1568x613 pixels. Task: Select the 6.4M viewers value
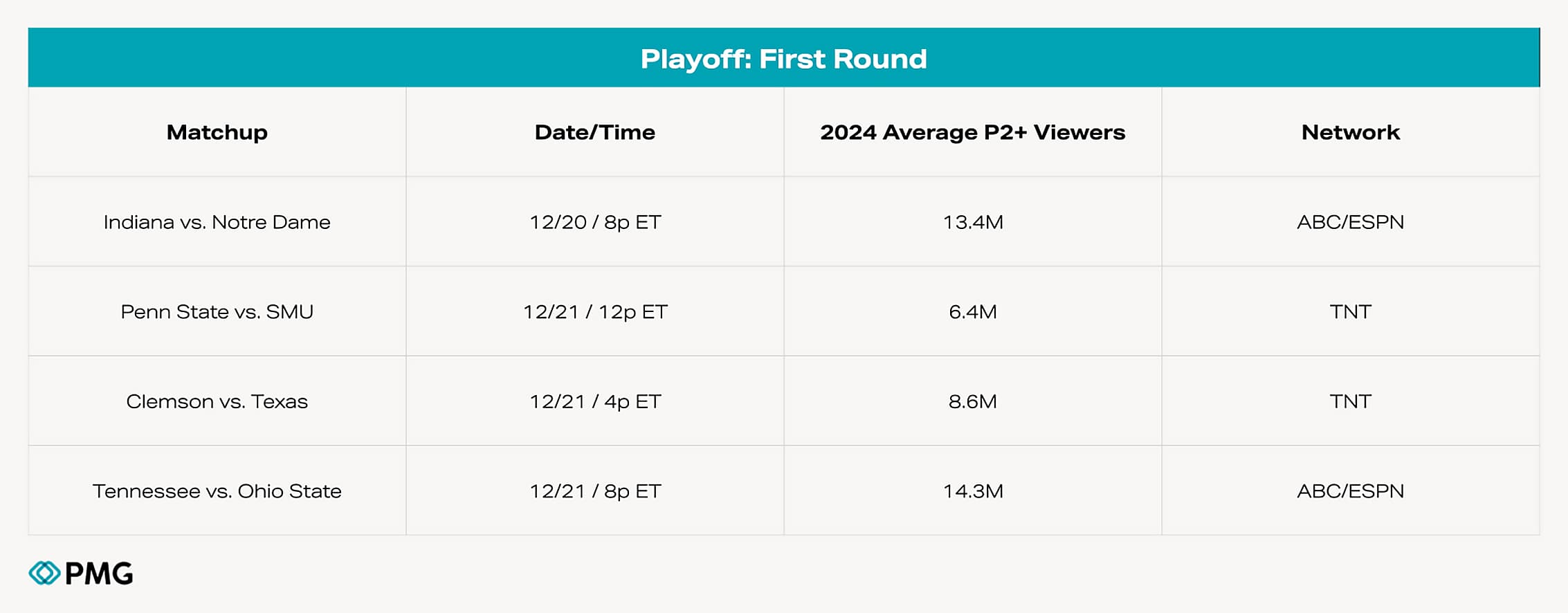point(972,312)
